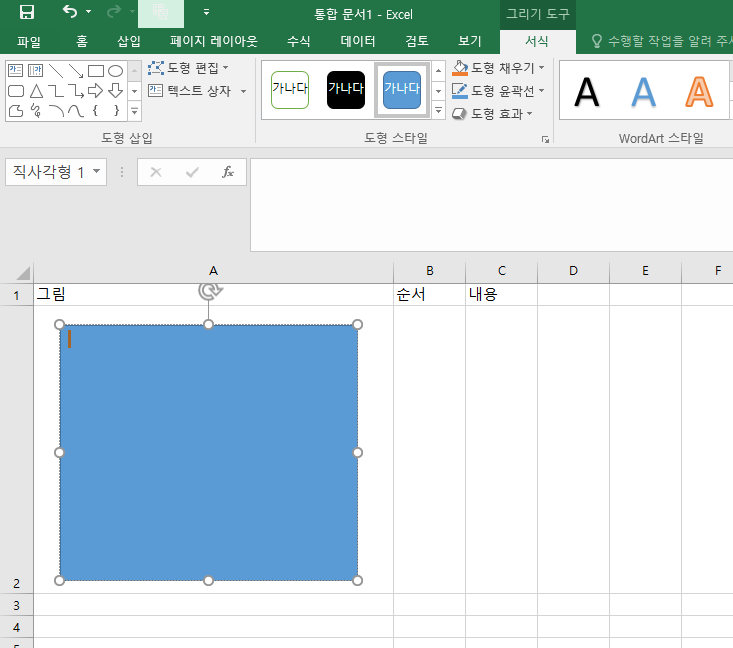Select the curve shape
Viewport: 733px width, 648px height.
click(76, 111)
